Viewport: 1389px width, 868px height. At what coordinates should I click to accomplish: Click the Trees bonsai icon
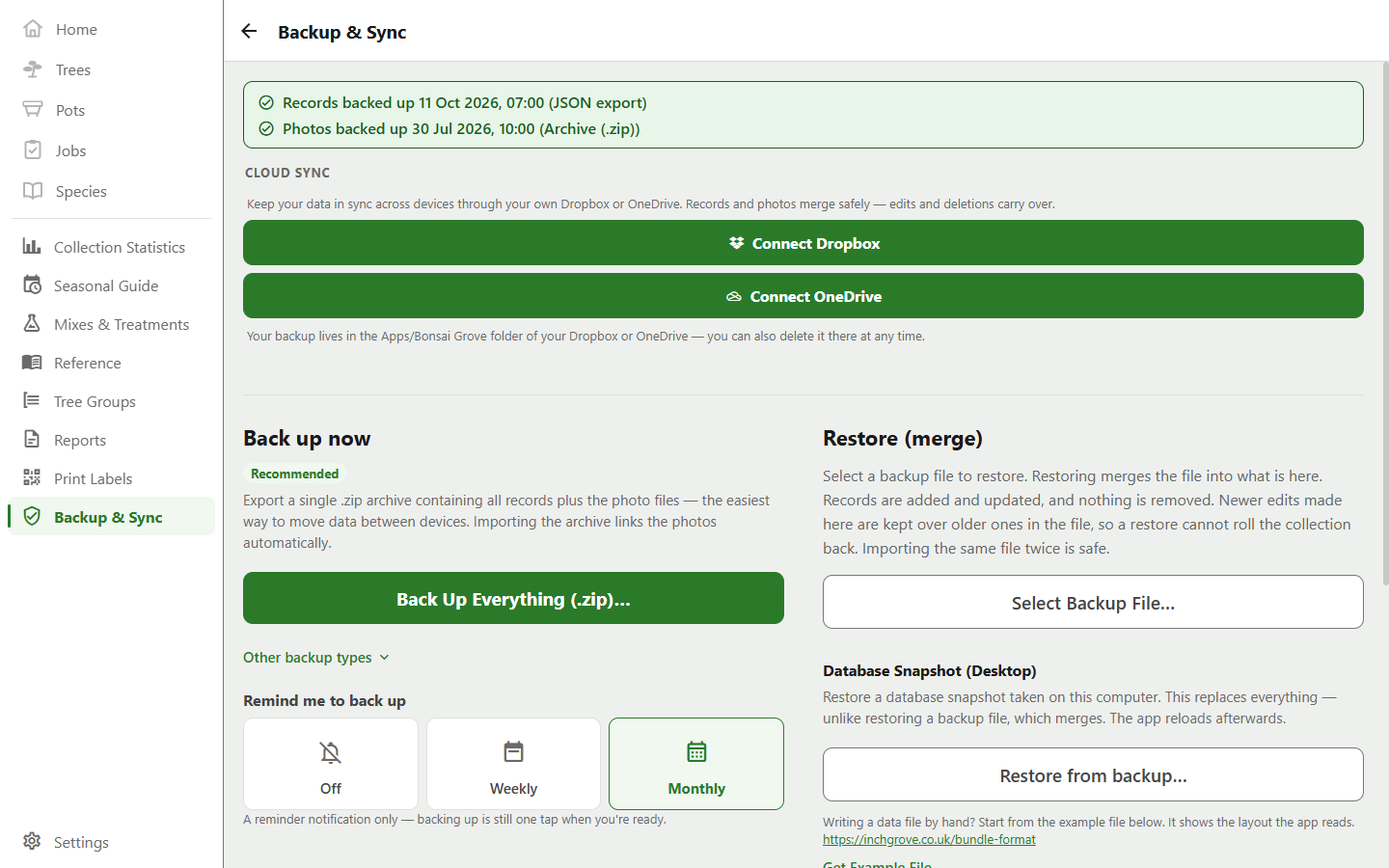[33, 69]
